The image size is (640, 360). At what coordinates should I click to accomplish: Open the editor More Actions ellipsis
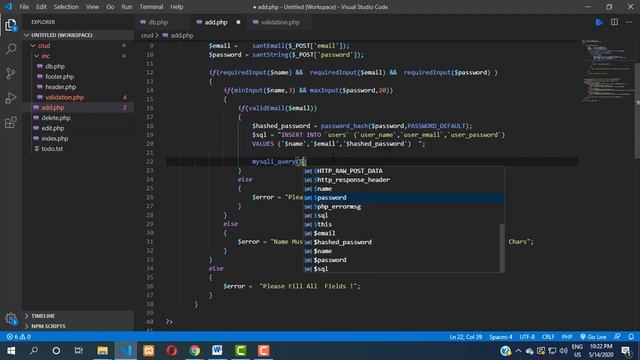tap(629, 22)
